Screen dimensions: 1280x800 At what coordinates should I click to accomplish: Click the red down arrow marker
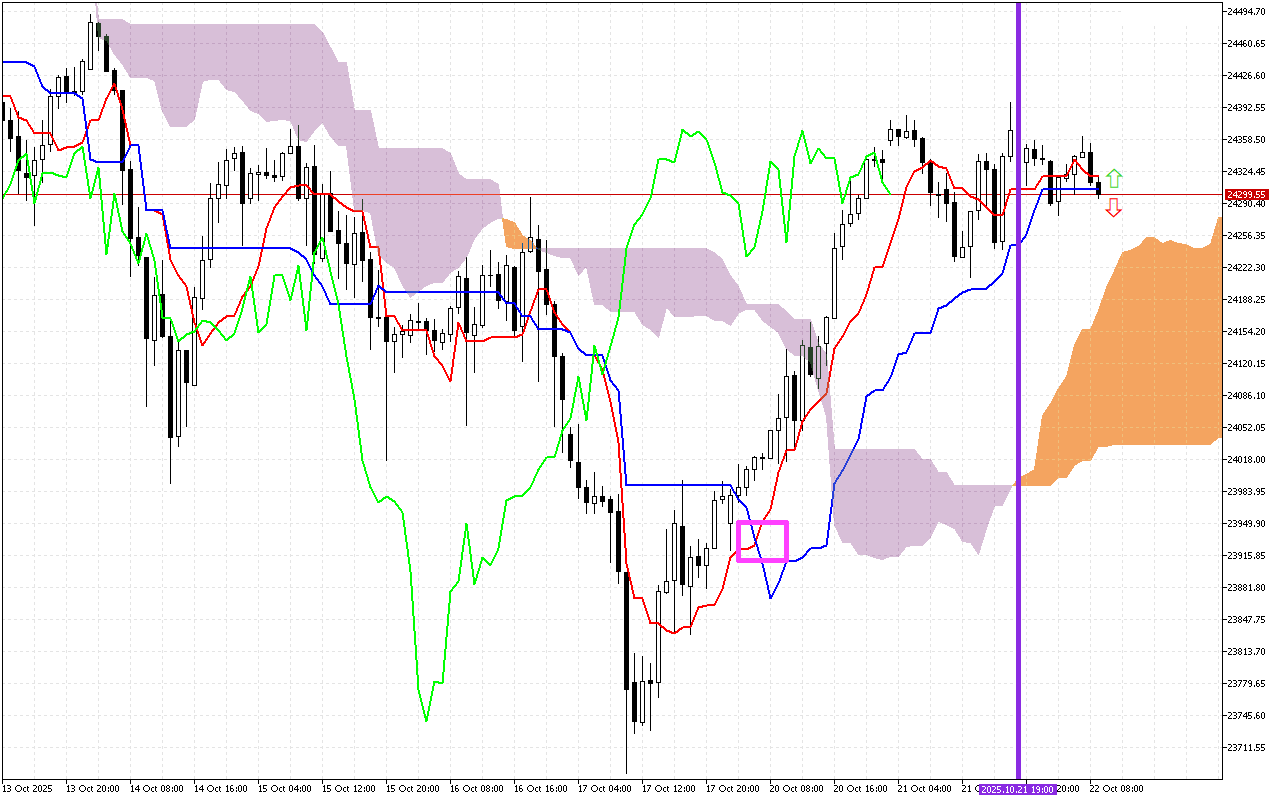pyautogui.click(x=1113, y=208)
